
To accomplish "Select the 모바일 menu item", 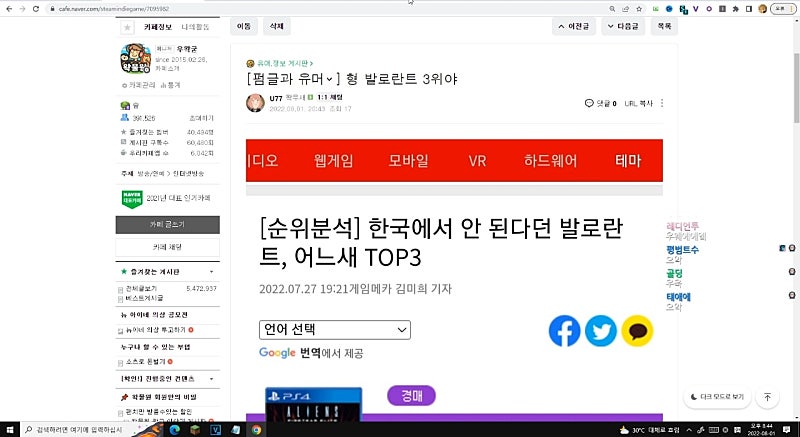I will [x=408, y=161].
